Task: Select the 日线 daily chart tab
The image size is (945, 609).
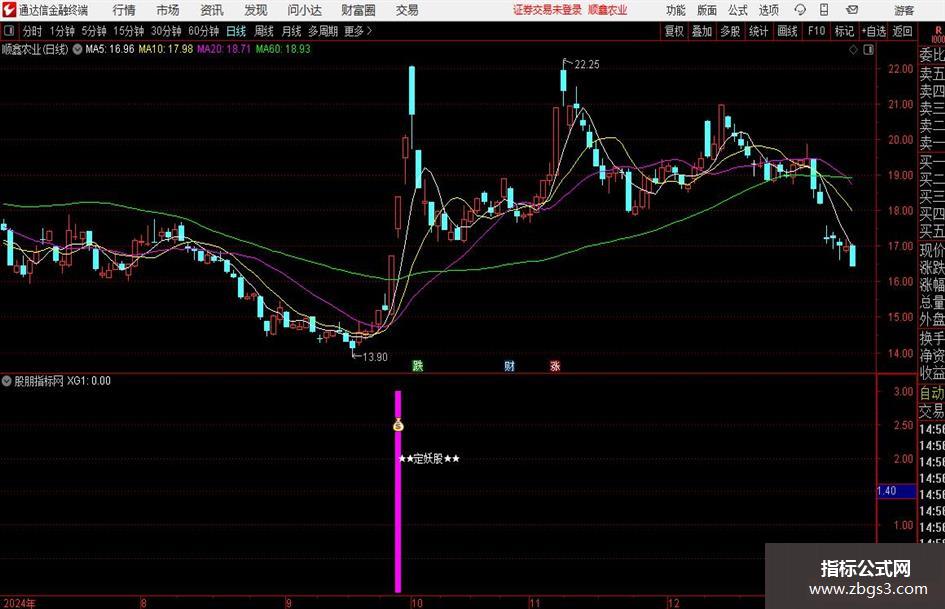Action: pyautogui.click(x=236, y=31)
